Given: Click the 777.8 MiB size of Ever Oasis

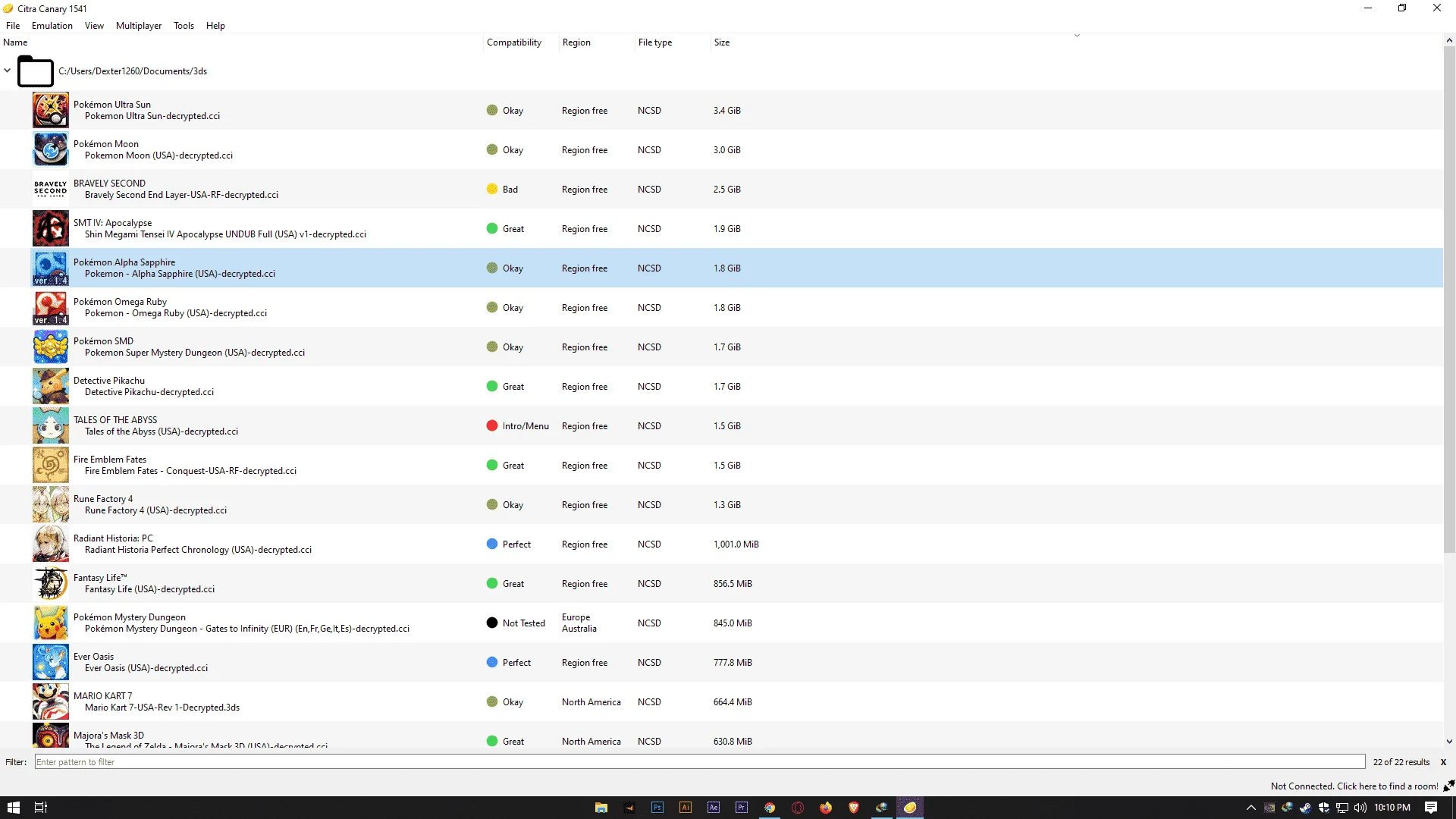Looking at the screenshot, I should tap(733, 662).
